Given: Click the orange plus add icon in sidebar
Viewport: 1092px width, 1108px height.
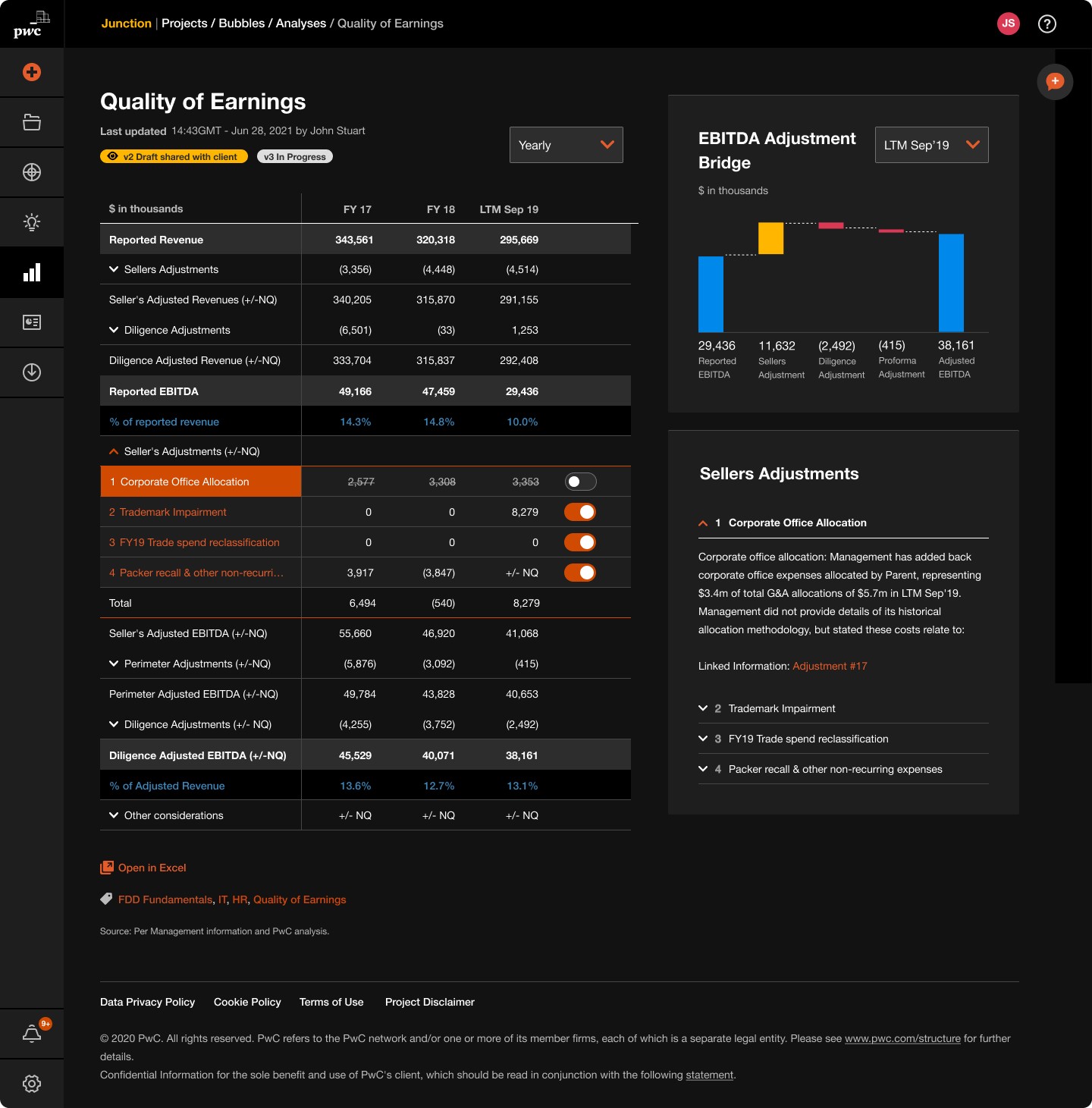Looking at the screenshot, I should point(32,72).
